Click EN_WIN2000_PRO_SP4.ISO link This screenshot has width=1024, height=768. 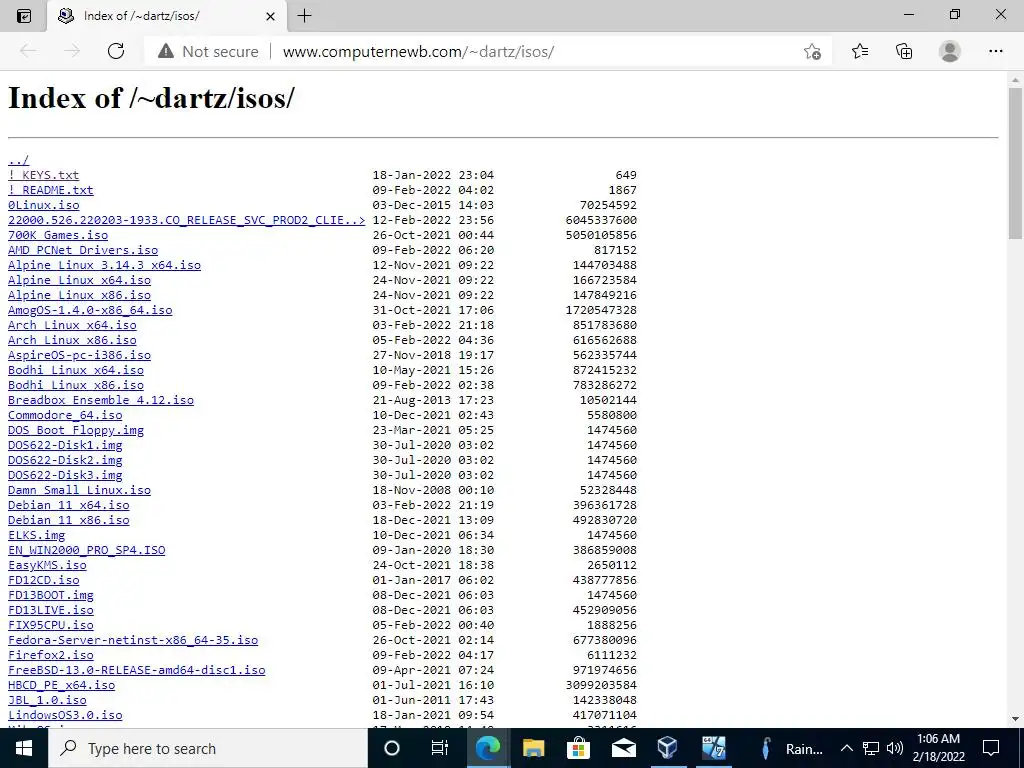pyautogui.click(x=86, y=551)
